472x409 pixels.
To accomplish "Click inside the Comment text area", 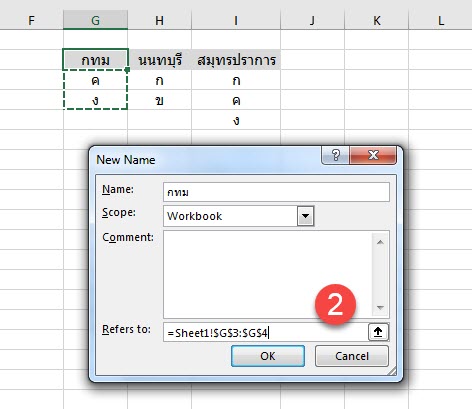I will pos(267,274).
